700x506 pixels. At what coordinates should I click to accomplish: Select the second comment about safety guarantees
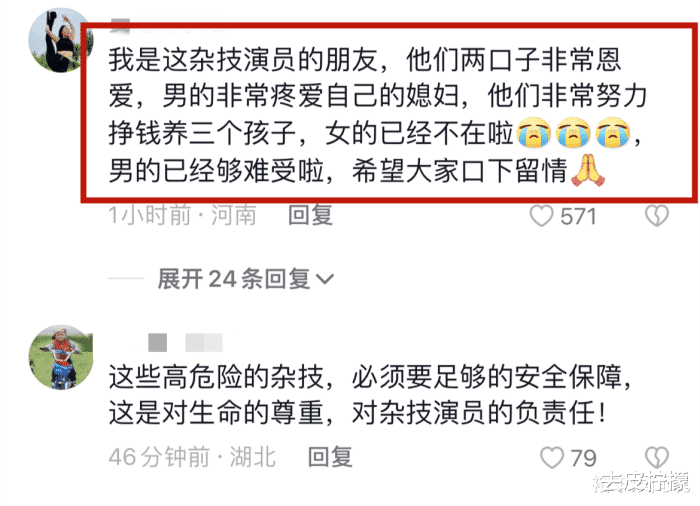[x=370, y=395]
